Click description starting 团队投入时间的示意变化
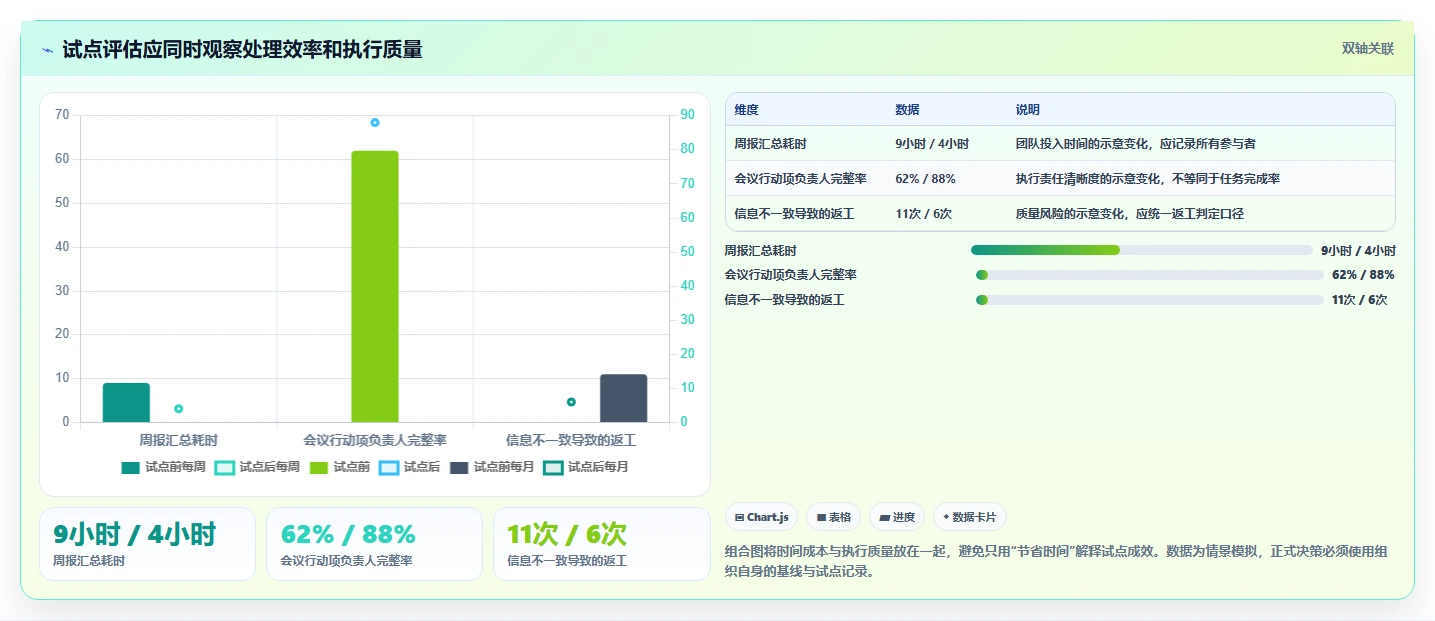The width and height of the screenshot is (1435, 621). (1135, 144)
